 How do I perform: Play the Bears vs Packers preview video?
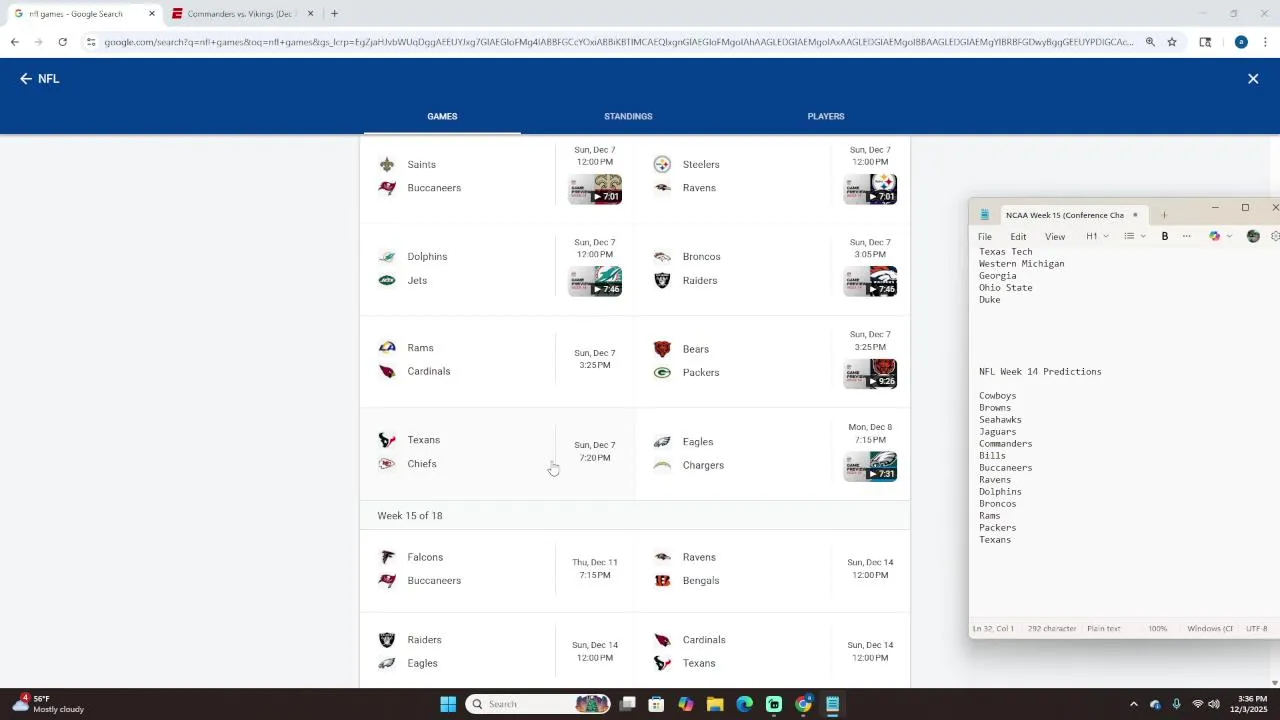click(x=870, y=373)
